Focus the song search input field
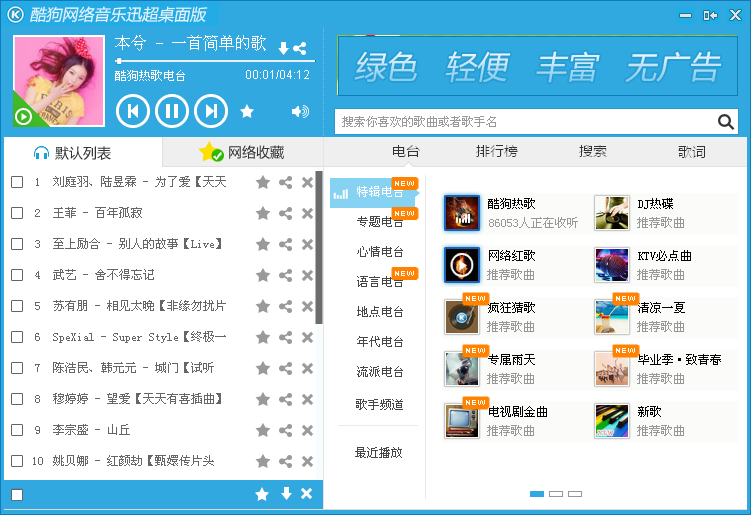The height and width of the screenshot is (515, 751). point(527,122)
